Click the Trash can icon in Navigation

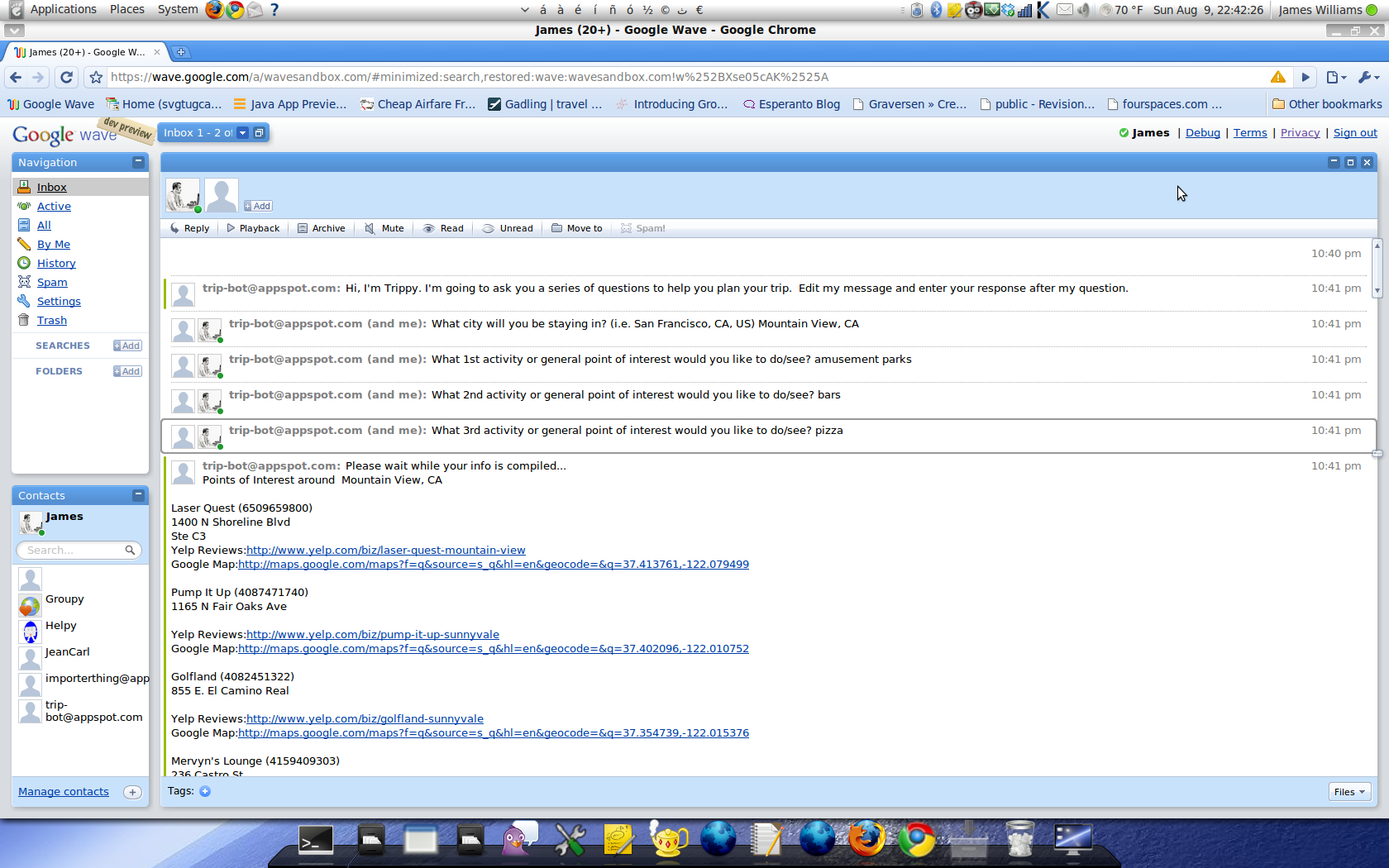pos(24,320)
